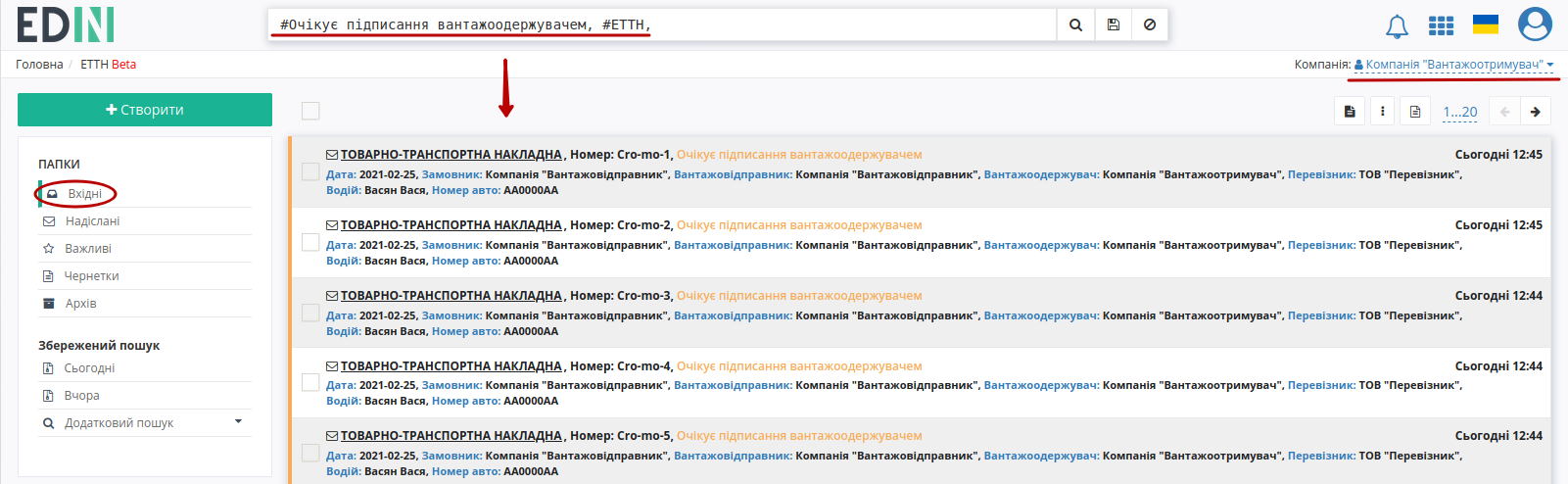This screenshot has height=484, width=1568.
Task: Open ТОВАРНО-ТРАНСПОРТНА НАКЛАДНА Cro-mo-2
Action: (451, 225)
